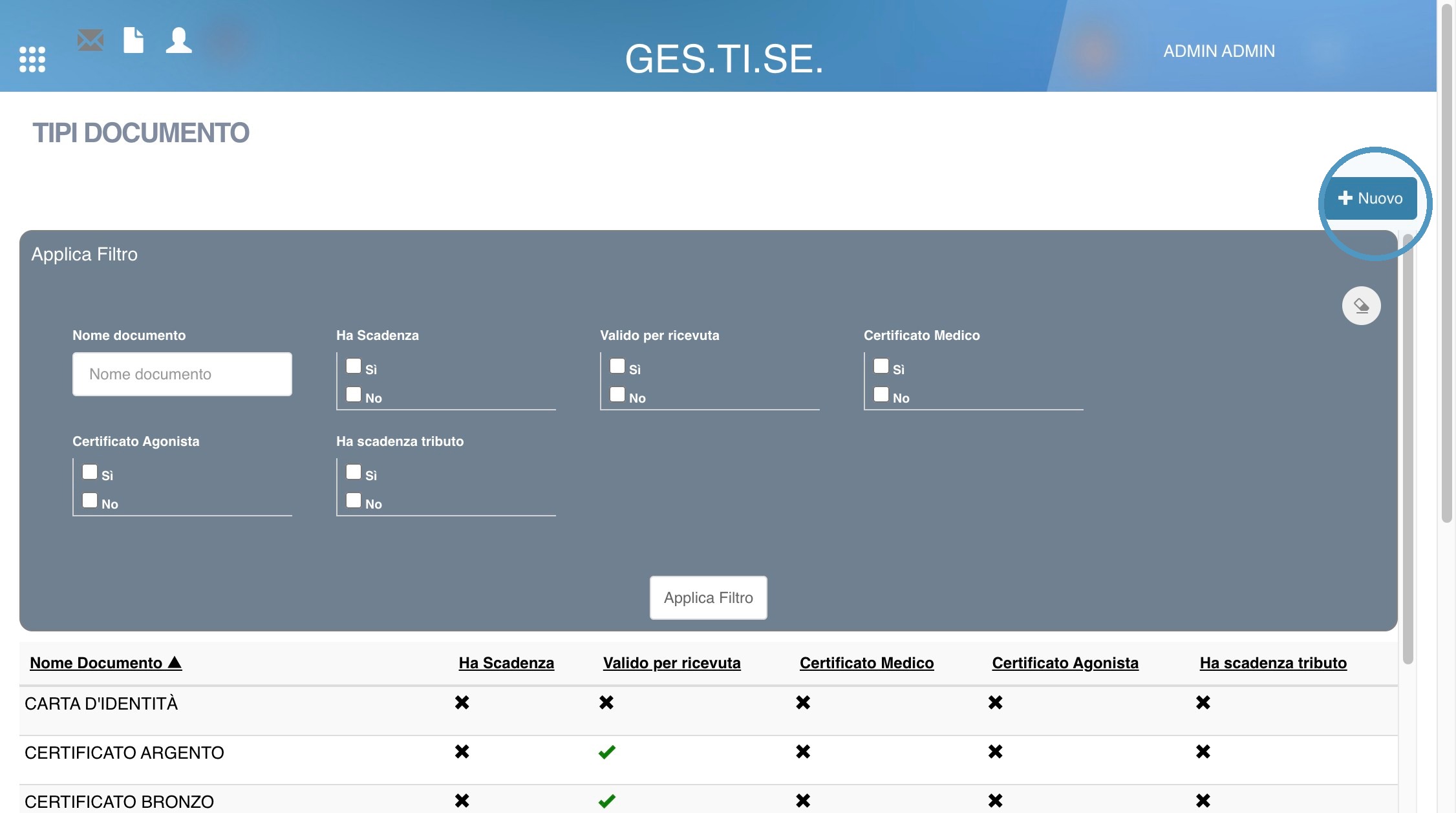The width and height of the screenshot is (1456, 813).
Task: Check Sì under Ha Scadenza filter
Action: pyautogui.click(x=354, y=366)
